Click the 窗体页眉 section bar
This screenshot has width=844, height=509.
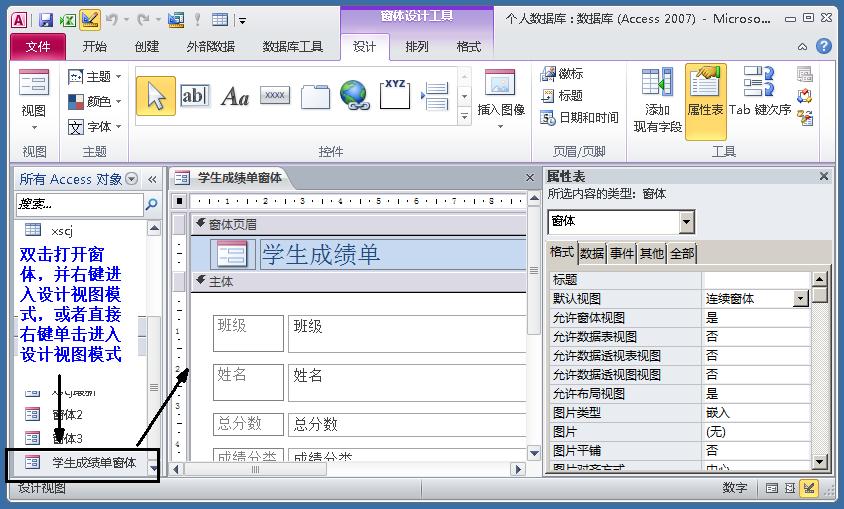(x=358, y=224)
